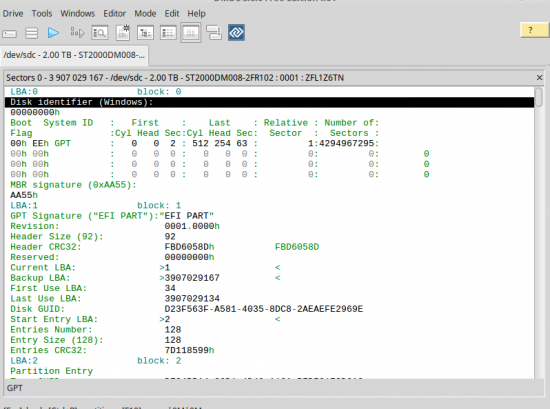Click the vertical scrollbar of the sector view
This screenshot has height=409, width=550.
point(539,233)
